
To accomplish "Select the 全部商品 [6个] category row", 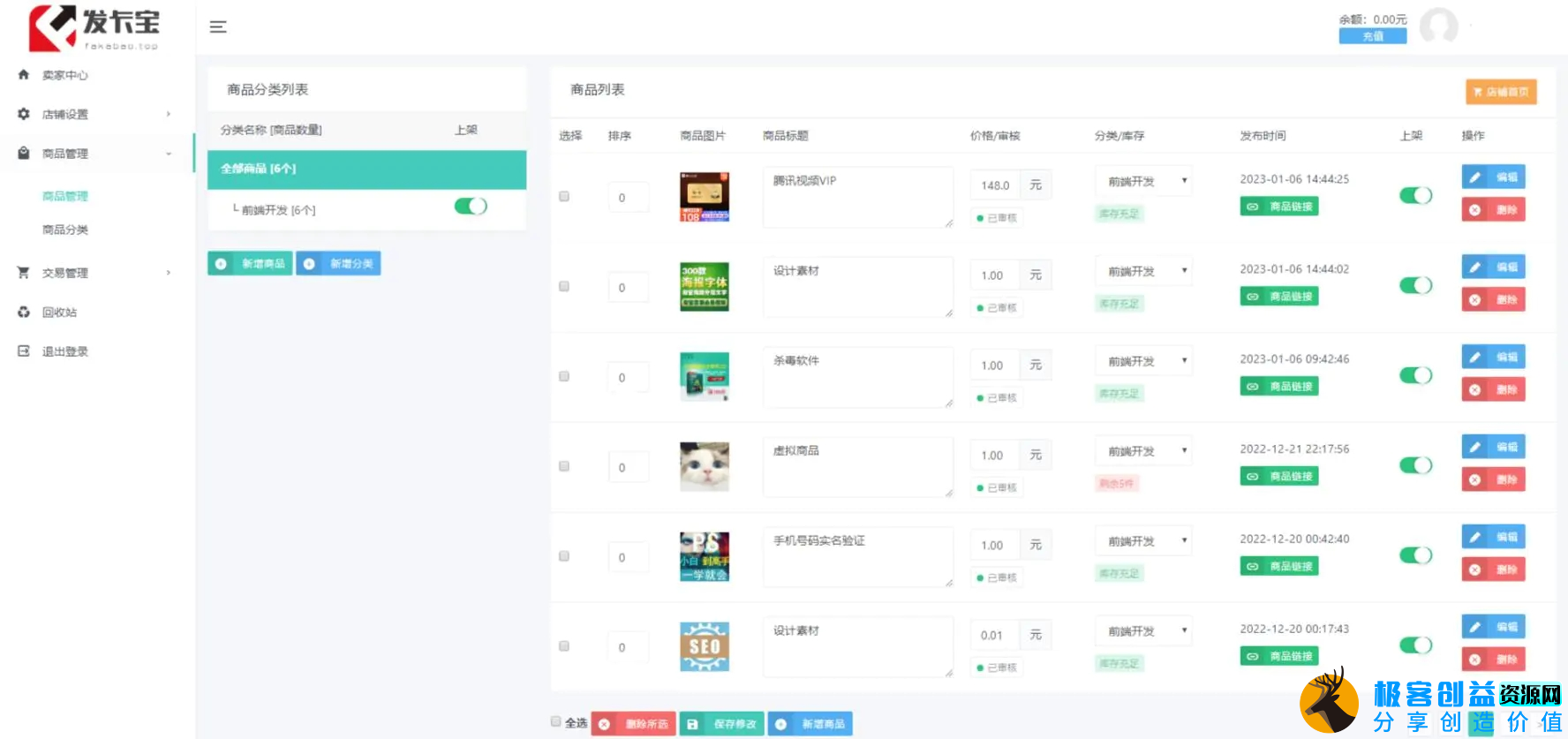I will (367, 170).
